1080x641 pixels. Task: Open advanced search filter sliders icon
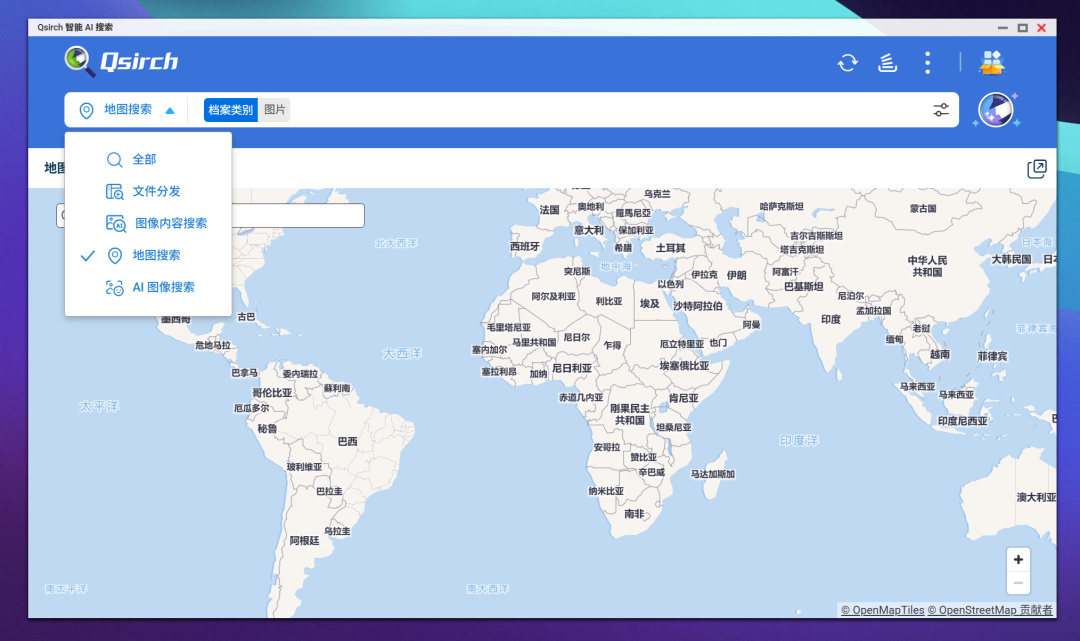(941, 110)
